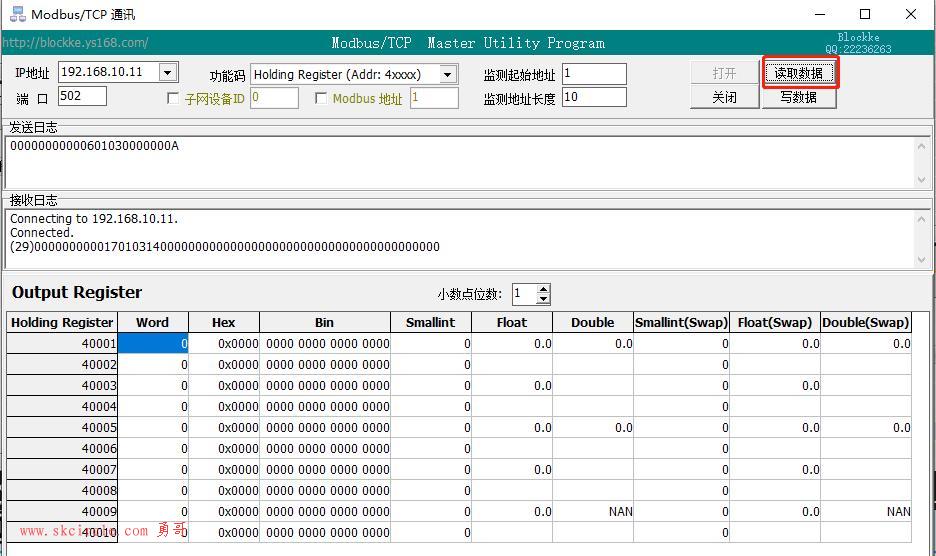Click the Word column header
This screenshot has width=936, height=556.
153,322
